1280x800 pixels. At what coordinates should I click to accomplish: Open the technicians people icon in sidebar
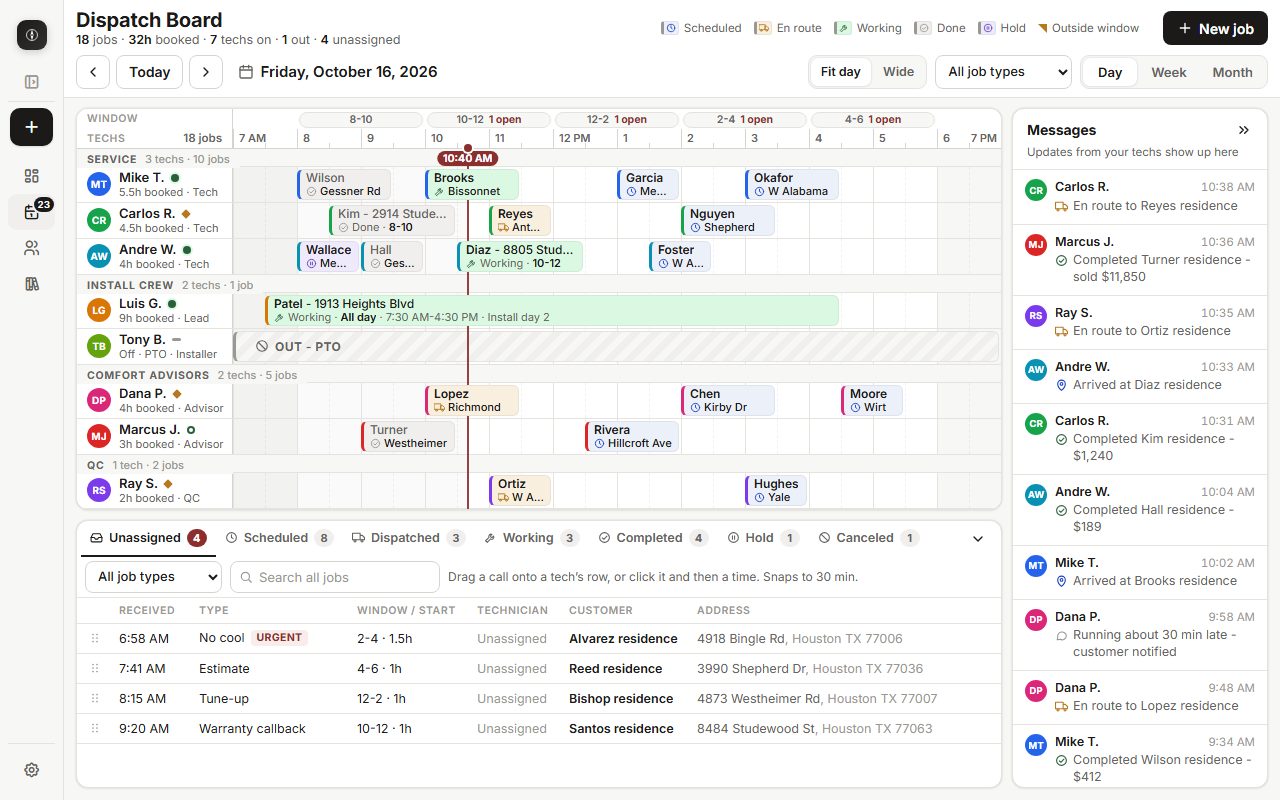32,248
